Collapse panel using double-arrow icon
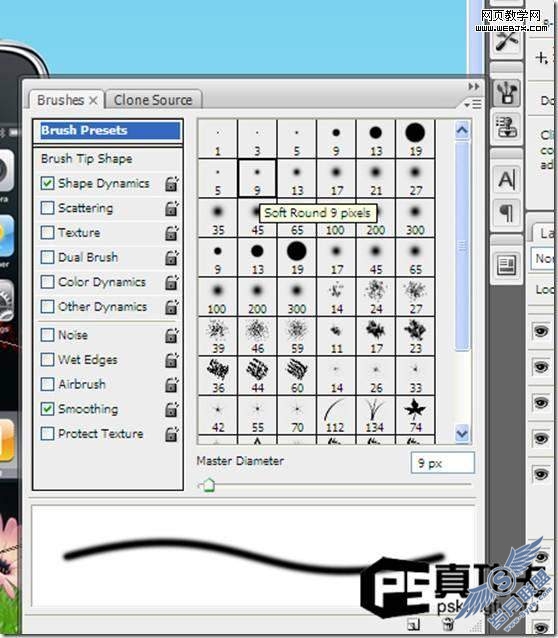 tap(473, 86)
